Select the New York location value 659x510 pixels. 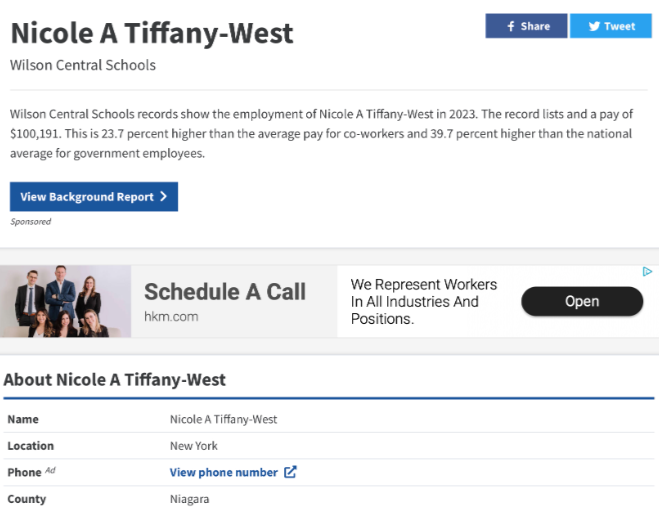[194, 446]
